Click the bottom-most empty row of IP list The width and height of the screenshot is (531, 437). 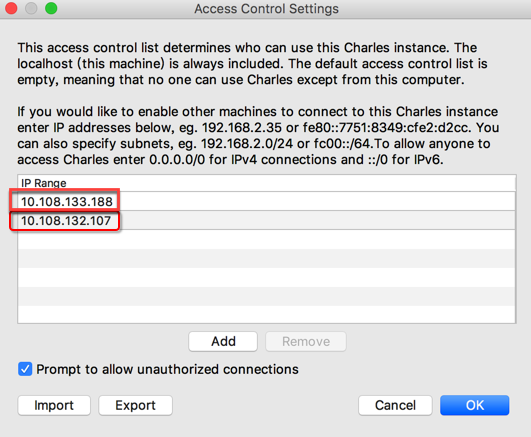(267, 314)
